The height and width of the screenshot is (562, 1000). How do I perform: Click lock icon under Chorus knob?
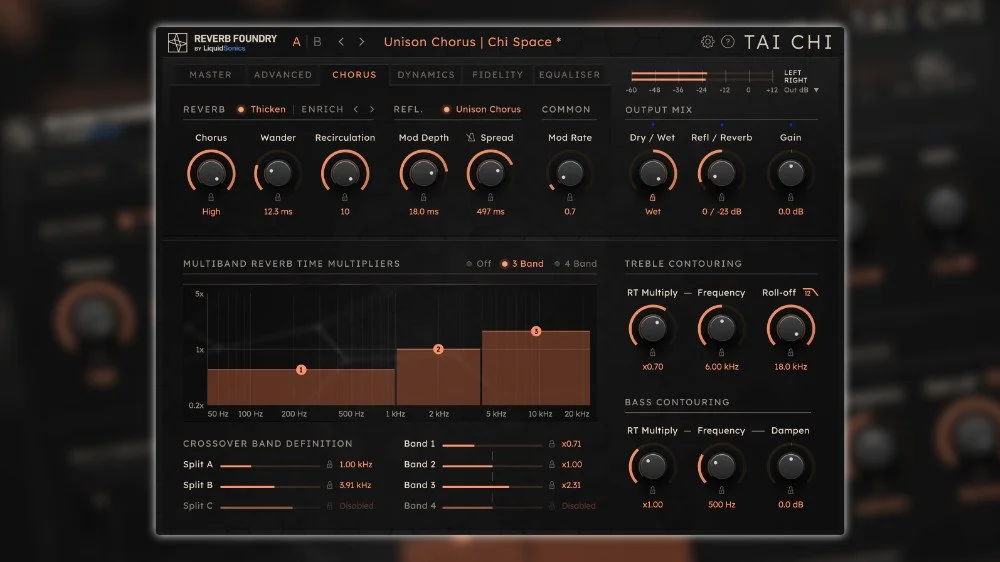pyautogui.click(x=211, y=197)
